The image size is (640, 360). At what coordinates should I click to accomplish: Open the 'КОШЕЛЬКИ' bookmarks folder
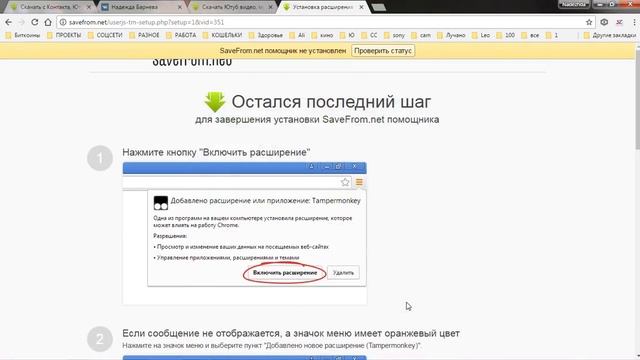pos(222,35)
